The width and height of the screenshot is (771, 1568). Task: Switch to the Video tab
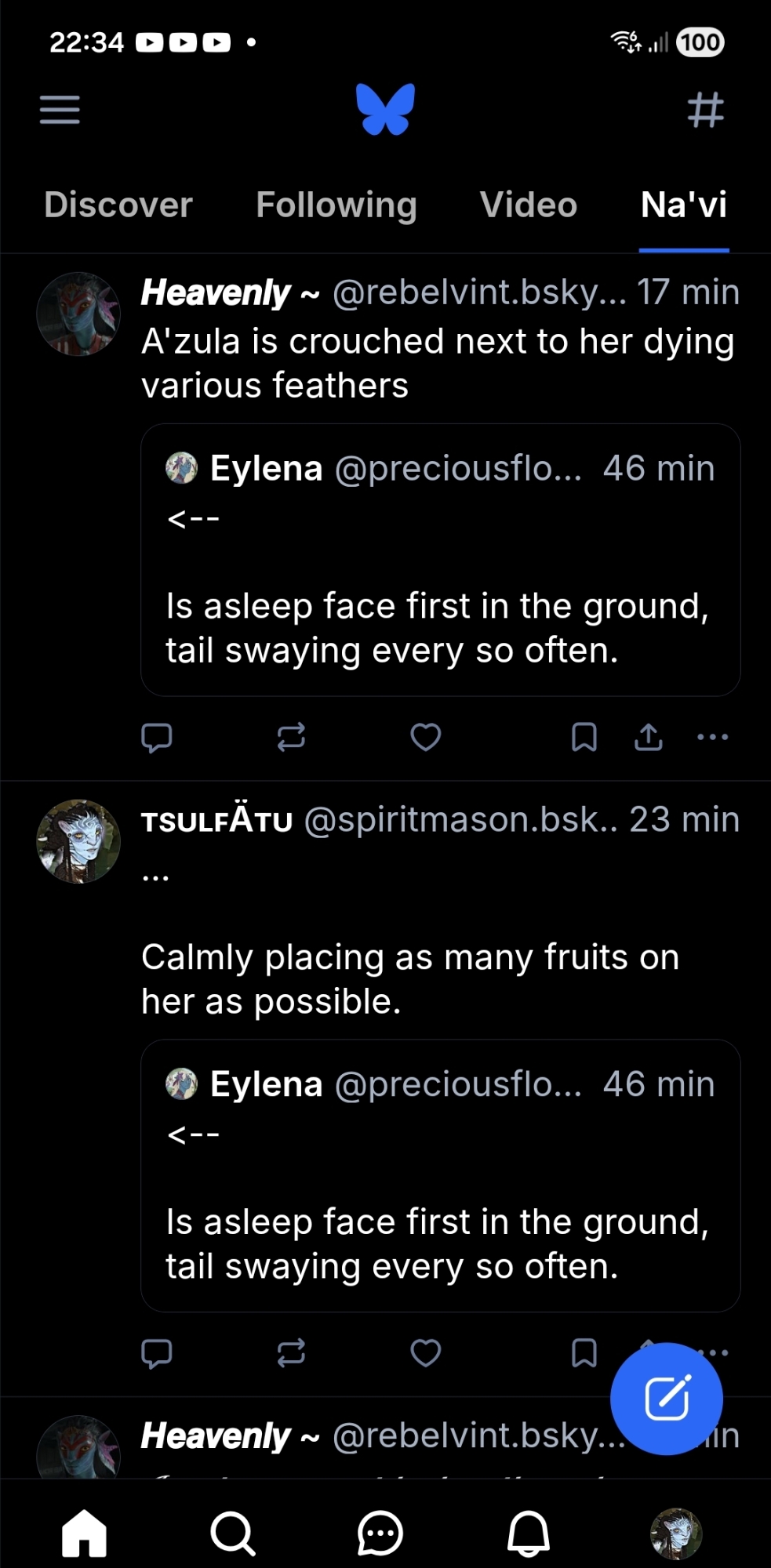click(x=529, y=205)
